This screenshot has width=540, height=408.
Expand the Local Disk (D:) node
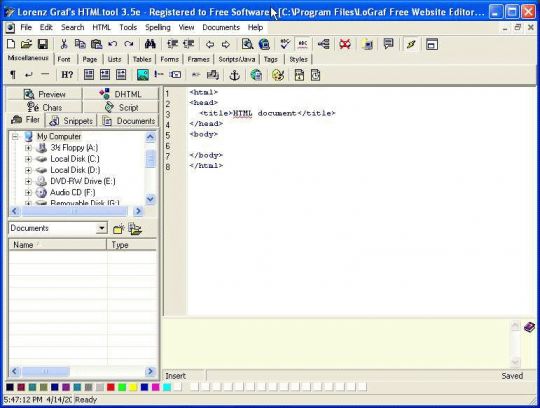(28, 170)
